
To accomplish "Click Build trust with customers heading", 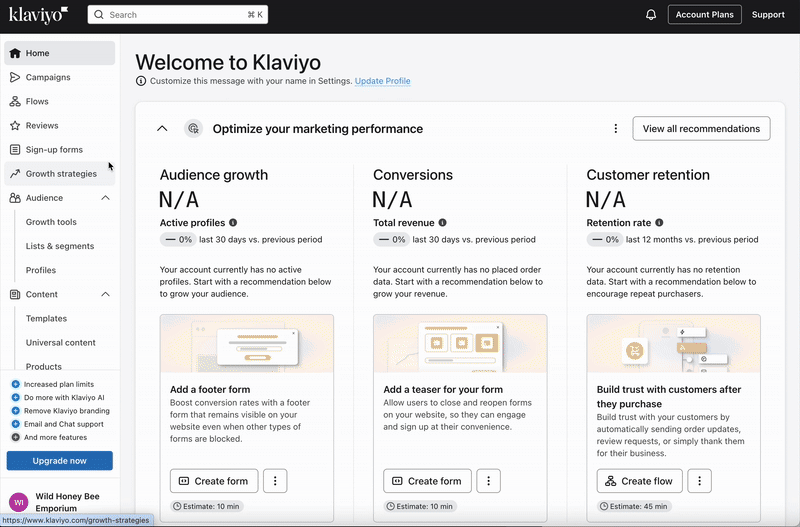I will pos(669,396).
